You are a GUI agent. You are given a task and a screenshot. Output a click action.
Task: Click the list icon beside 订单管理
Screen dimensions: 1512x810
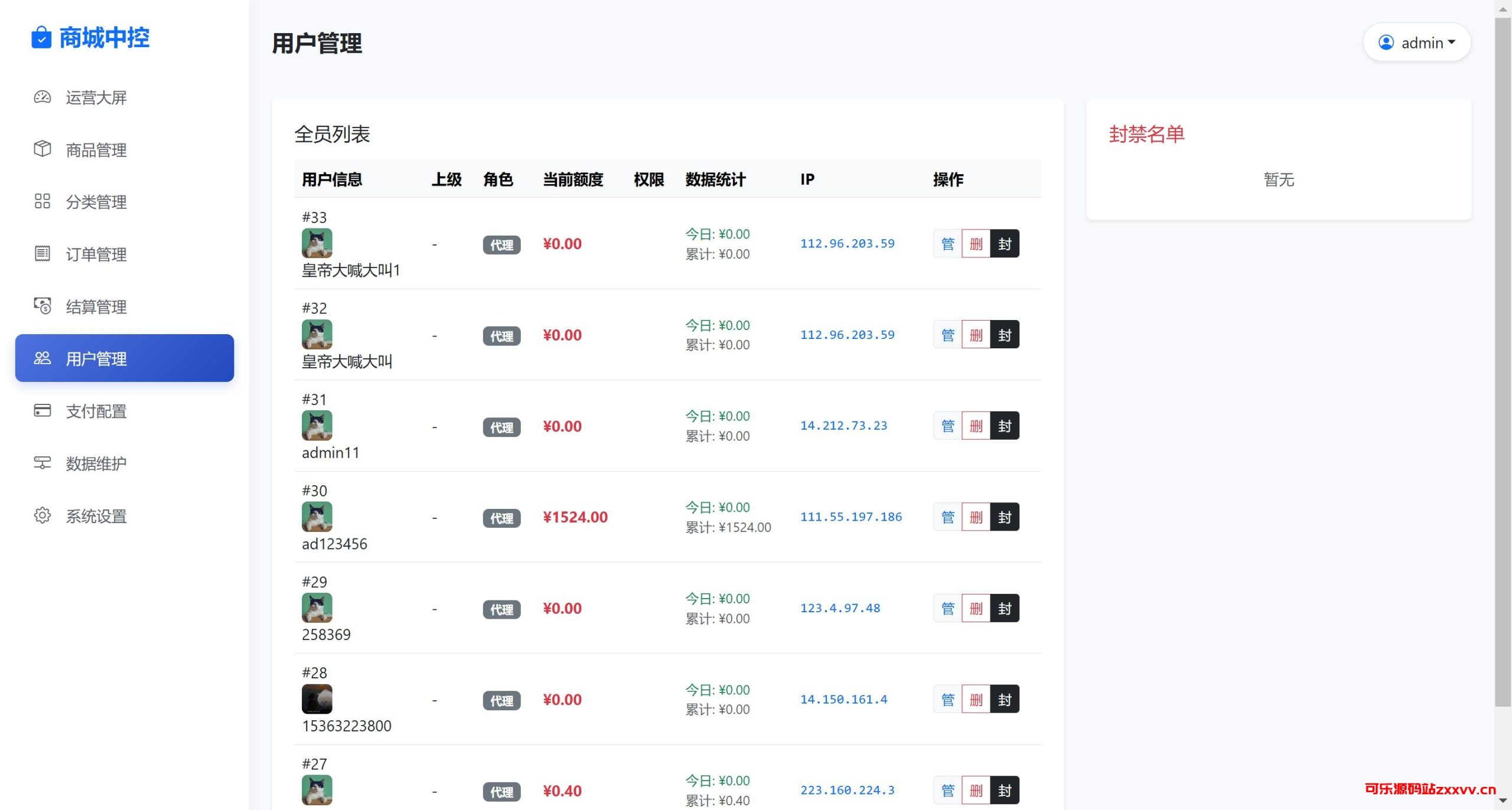click(42, 253)
